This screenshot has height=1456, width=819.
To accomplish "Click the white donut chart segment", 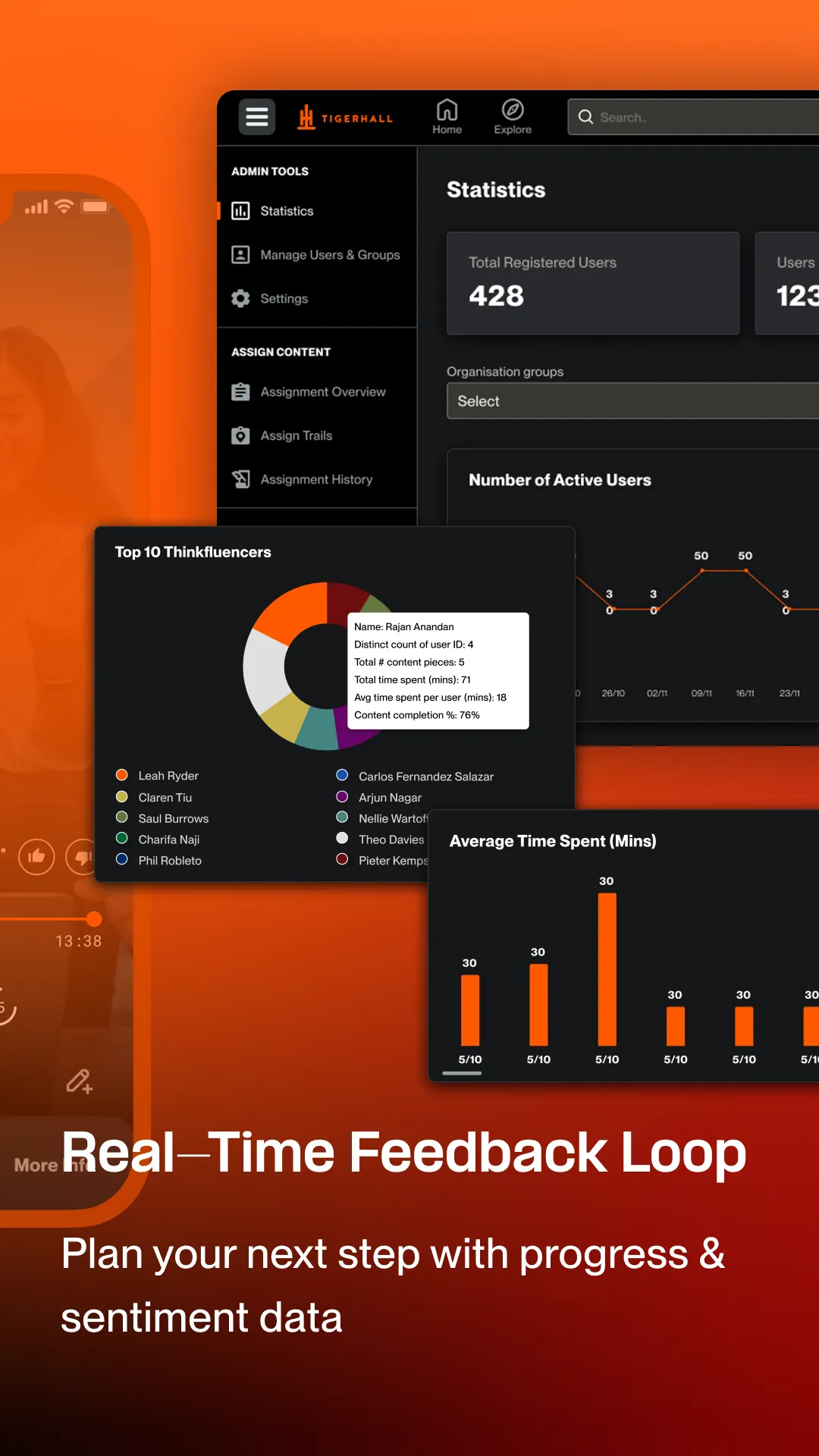I will (x=265, y=670).
